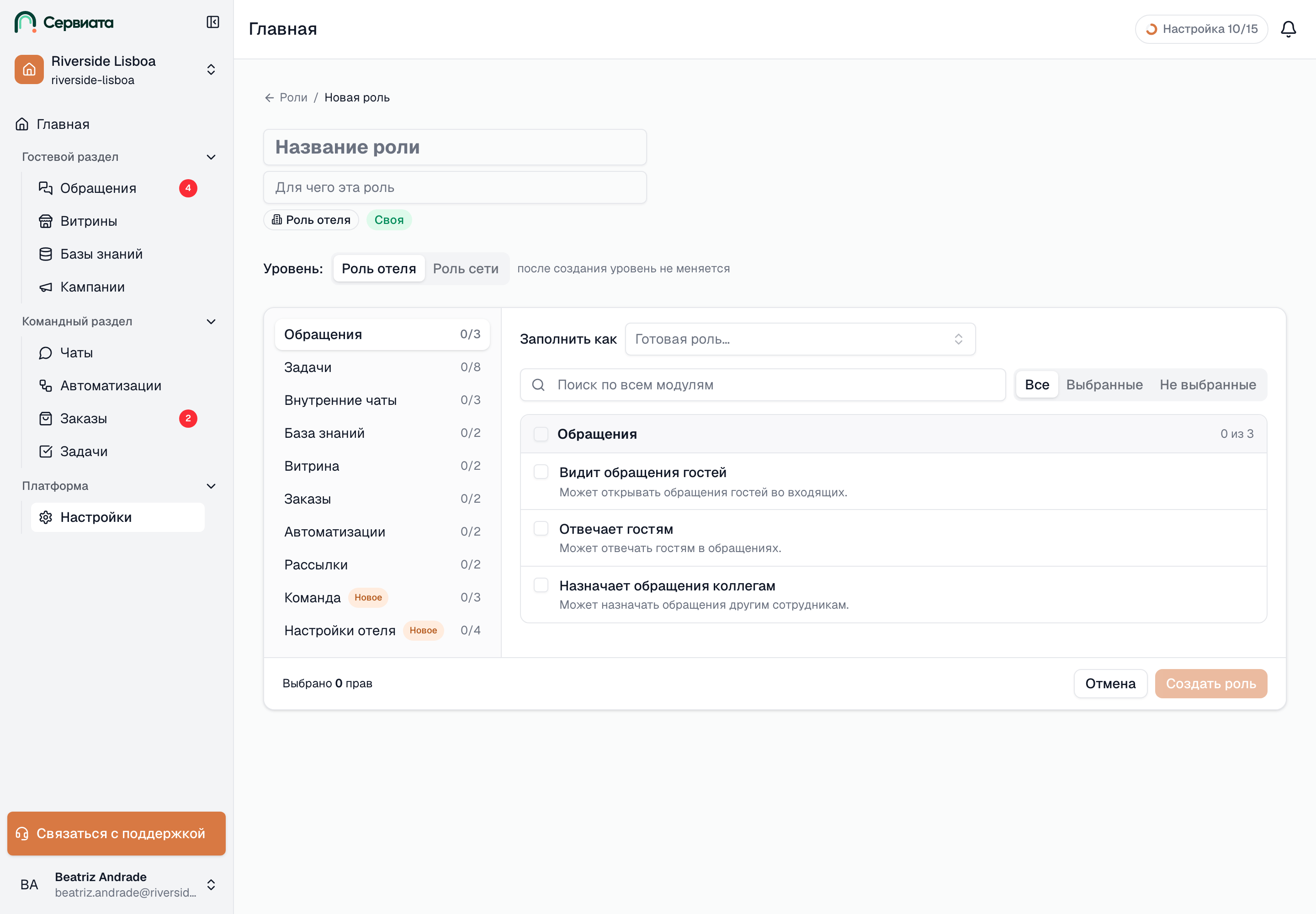Open Главная home icon in sidebar
This screenshot has width=1316, height=914.
click(22, 124)
